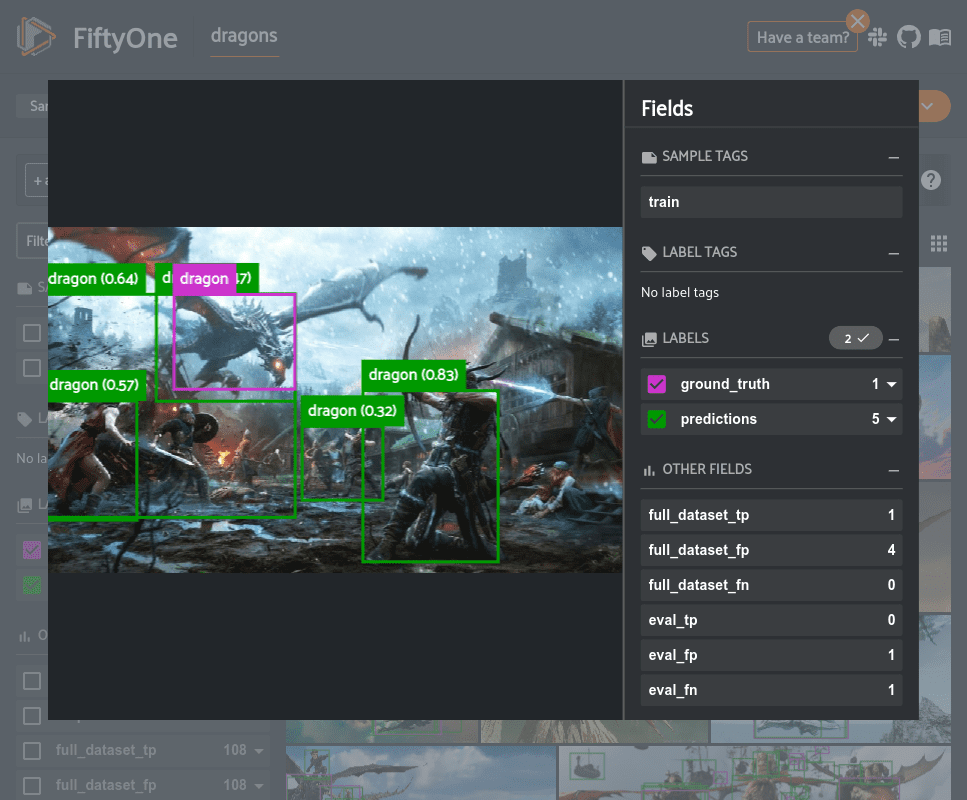Collapse the Other Fields section
This screenshot has height=800, width=967.
894,471
